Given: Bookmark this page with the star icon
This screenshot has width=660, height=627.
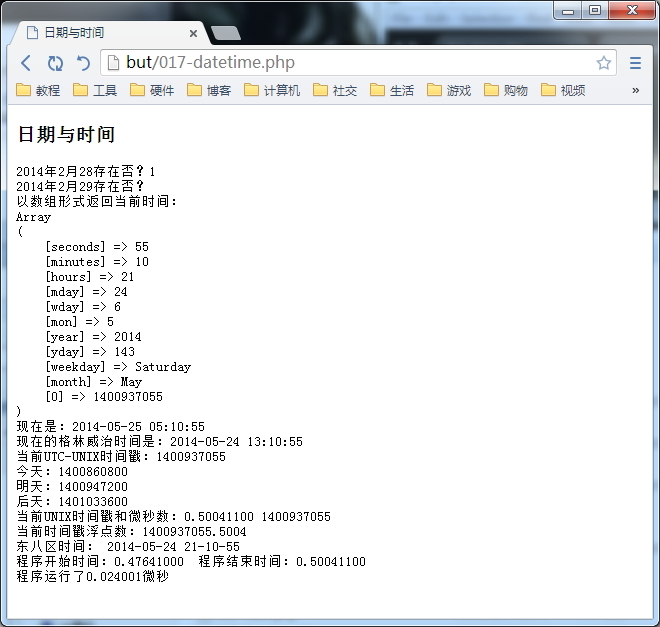Looking at the screenshot, I should click(603, 63).
